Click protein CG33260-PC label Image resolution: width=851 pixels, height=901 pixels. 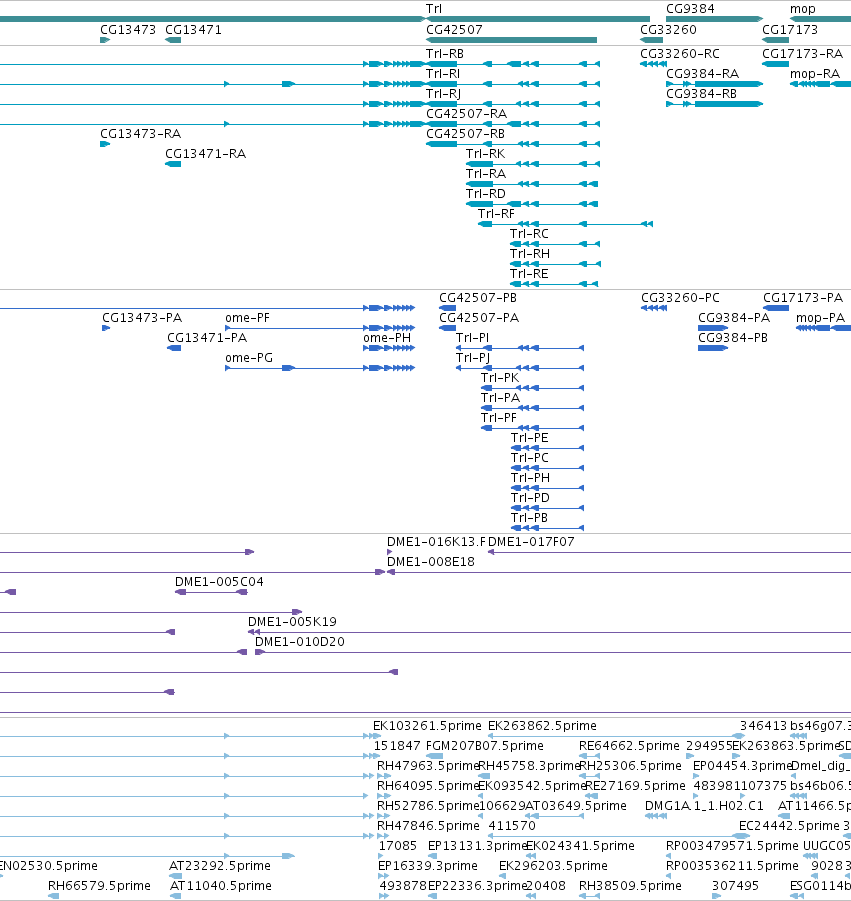(x=680, y=298)
